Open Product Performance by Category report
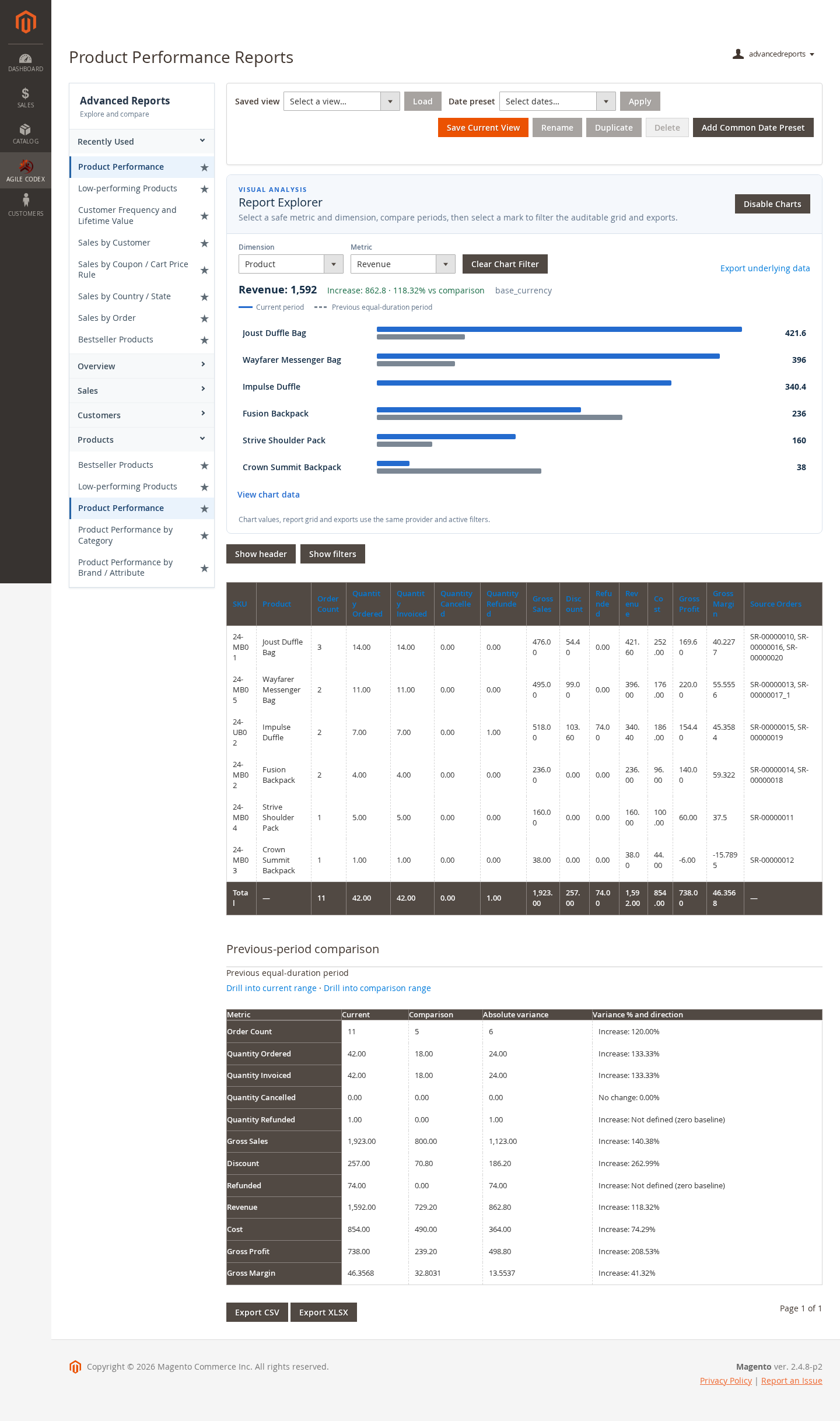840x1421 pixels. pos(125,535)
